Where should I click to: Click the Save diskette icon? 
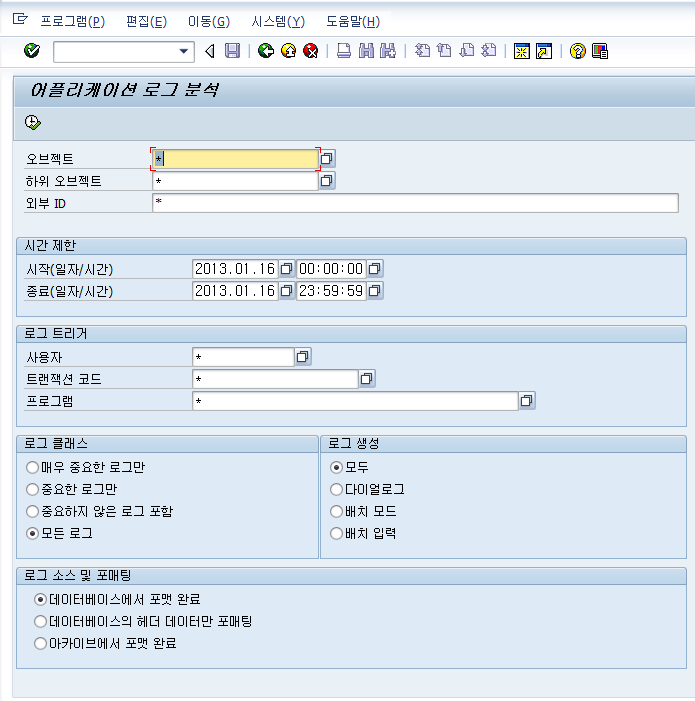(x=232, y=51)
